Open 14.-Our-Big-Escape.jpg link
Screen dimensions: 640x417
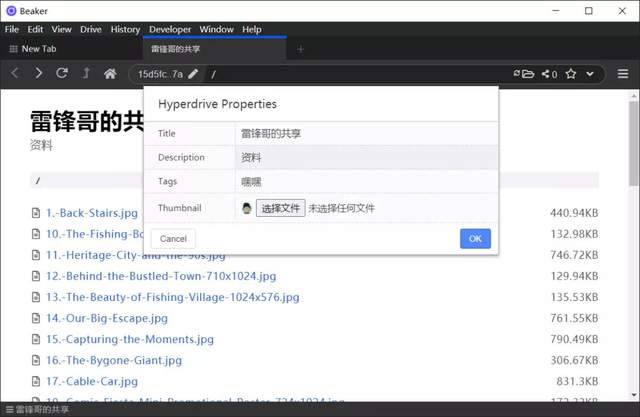tap(107, 318)
